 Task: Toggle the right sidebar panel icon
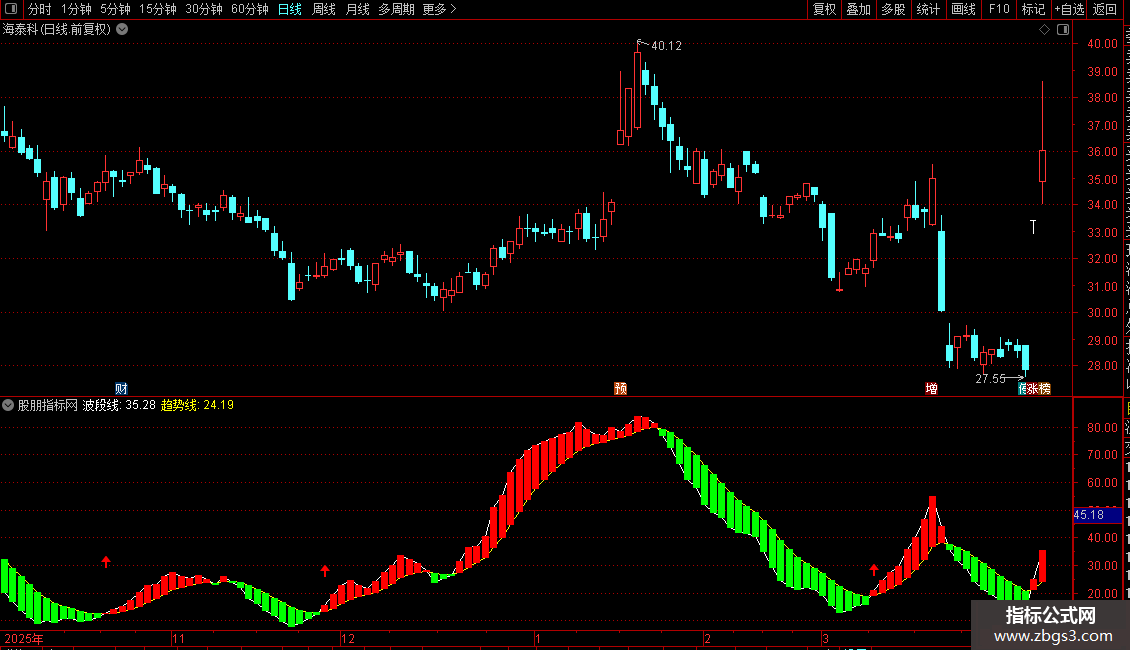click(x=1063, y=29)
